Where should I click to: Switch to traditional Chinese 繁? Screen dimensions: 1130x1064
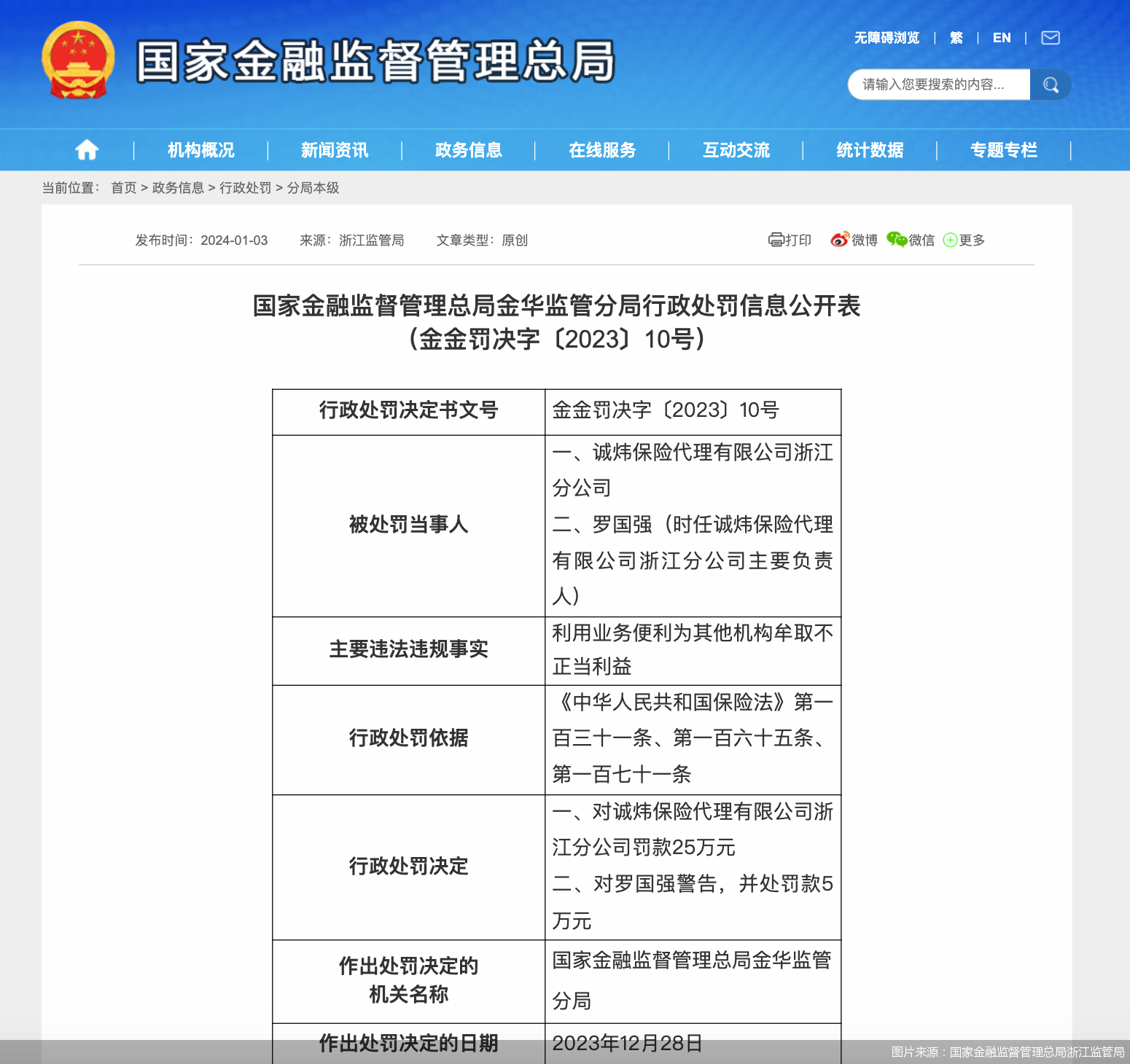pos(956,38)
